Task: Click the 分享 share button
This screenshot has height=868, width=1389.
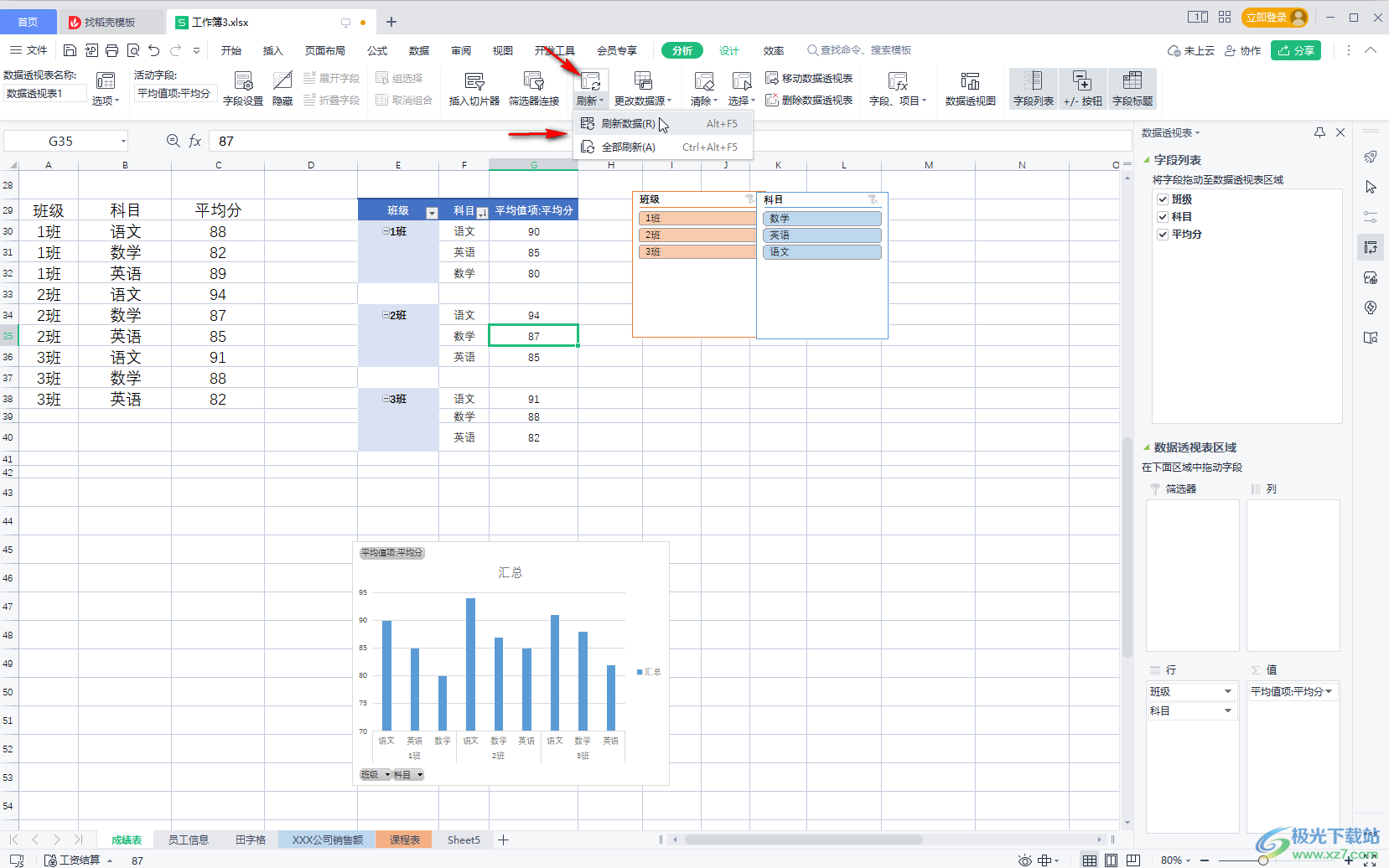Action: (1296, 50)
